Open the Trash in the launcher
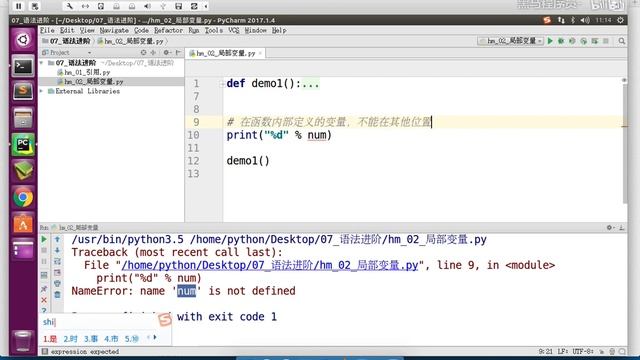This screenshot has width=640, height=360. [23, 341]
